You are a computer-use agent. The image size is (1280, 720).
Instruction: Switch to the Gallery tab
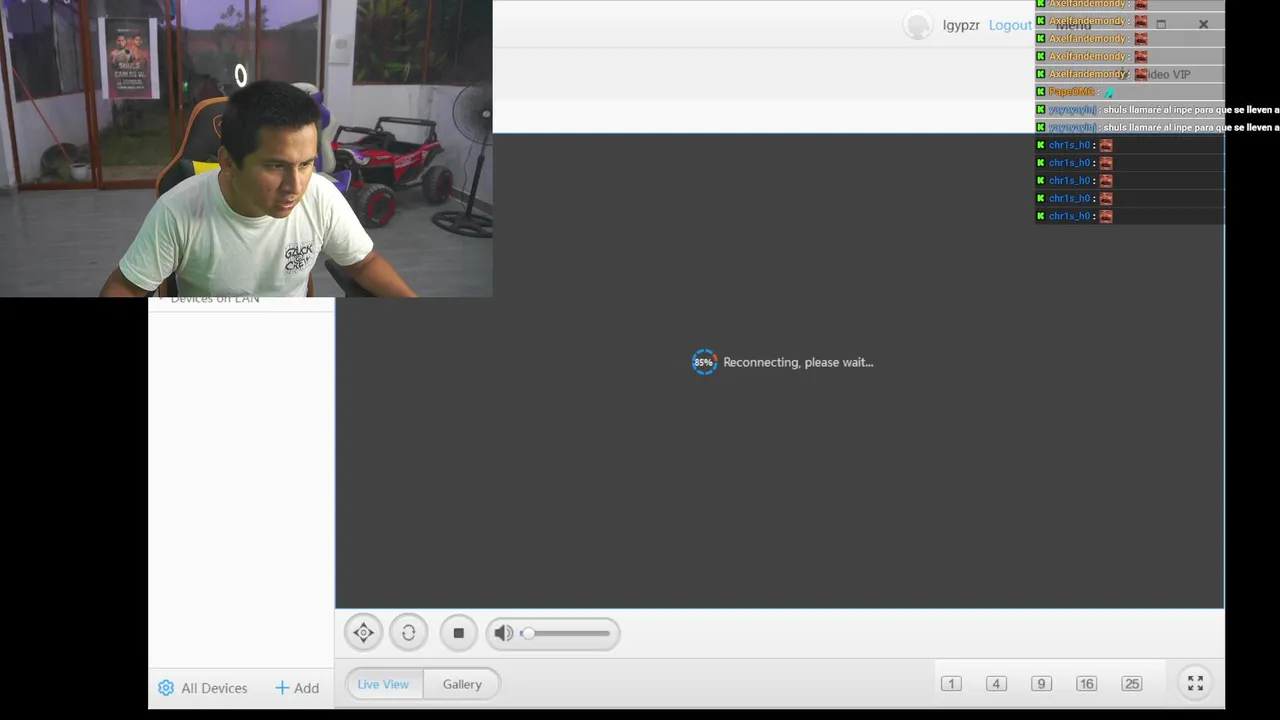[x=462, y=684]
